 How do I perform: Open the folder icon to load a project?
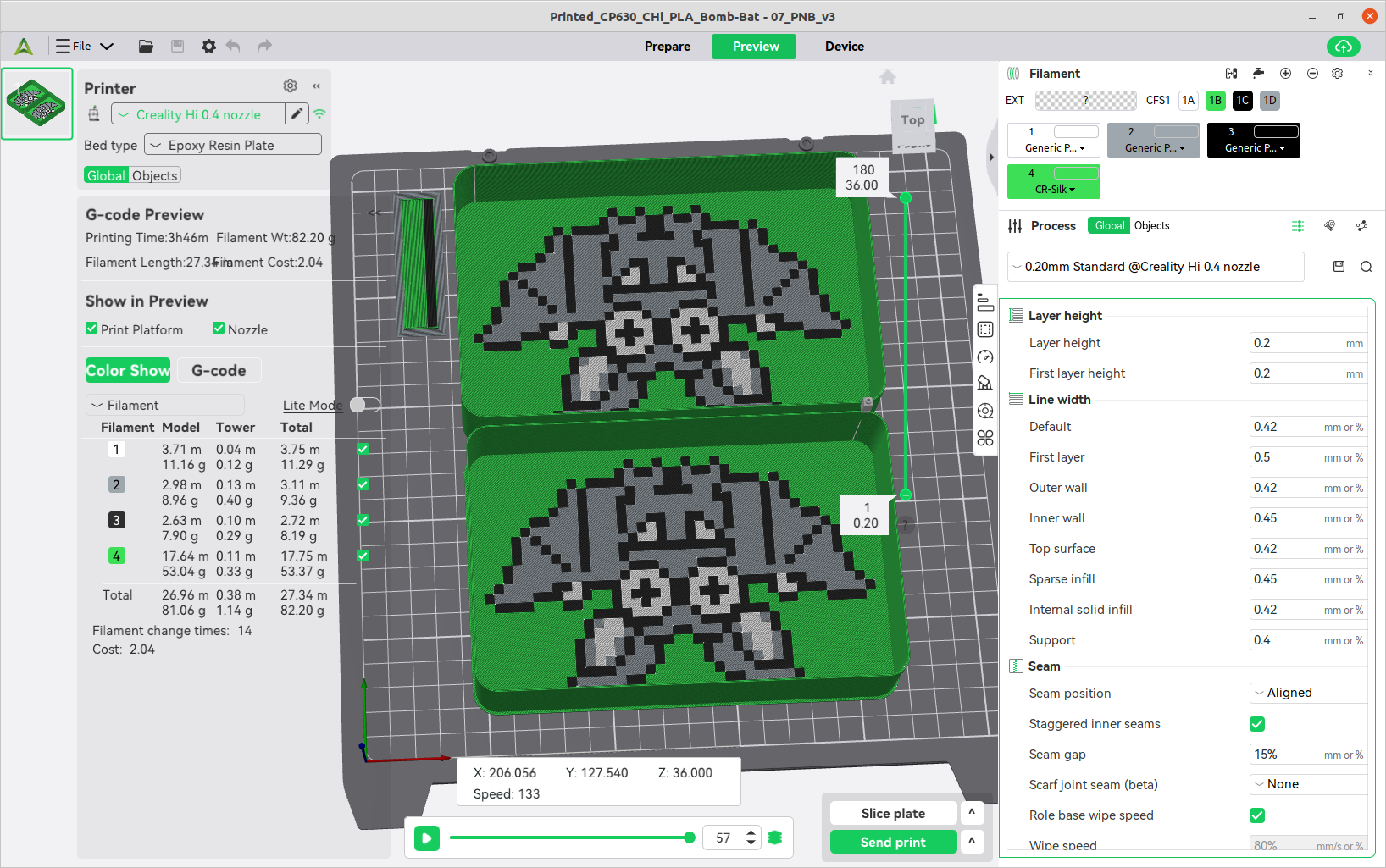[146, 47]
